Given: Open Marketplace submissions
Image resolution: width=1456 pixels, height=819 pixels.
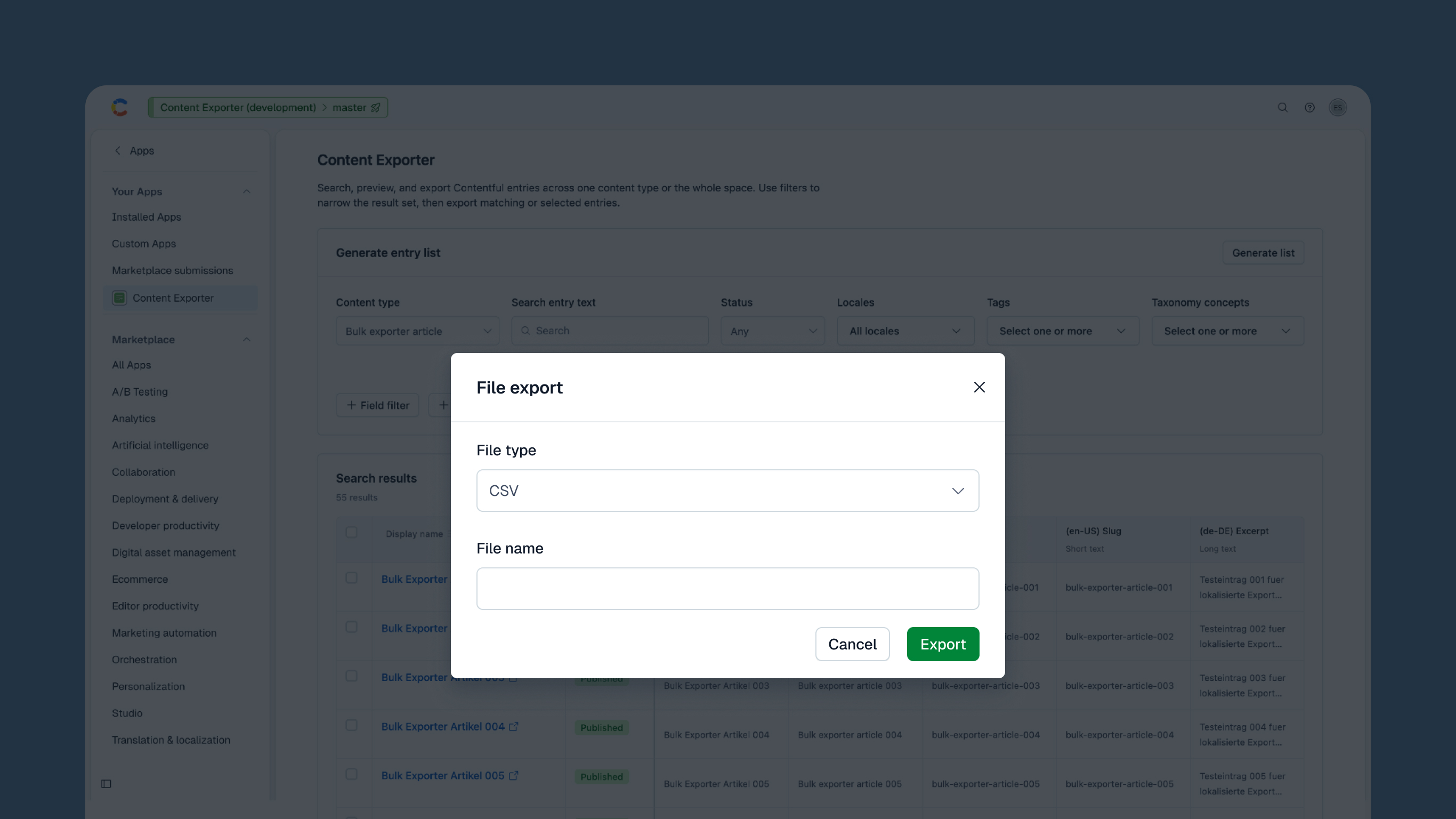Looking at the screenshot, I should coord(172,270).
